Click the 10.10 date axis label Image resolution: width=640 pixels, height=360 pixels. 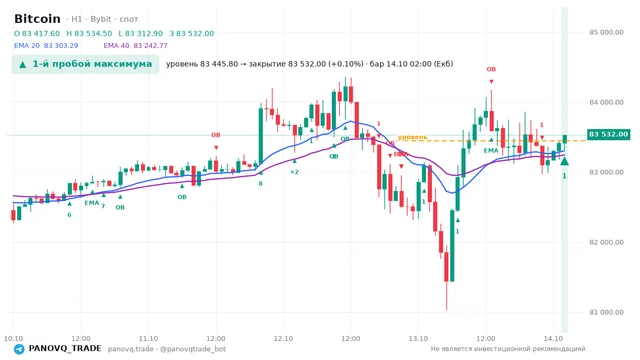pyautogui.click(x=13, y=339)
